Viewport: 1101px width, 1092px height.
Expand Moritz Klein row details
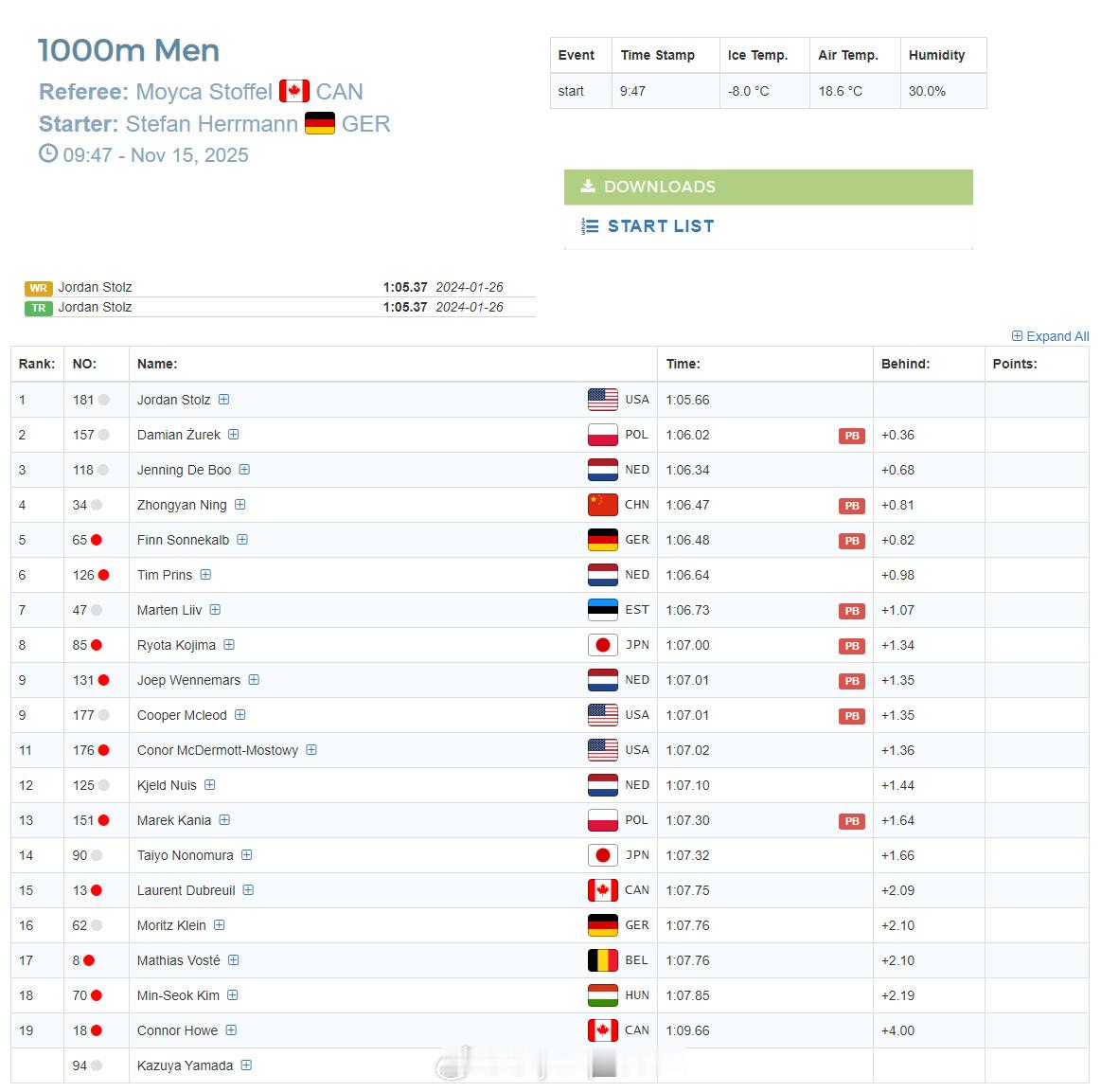coord(219,925)
